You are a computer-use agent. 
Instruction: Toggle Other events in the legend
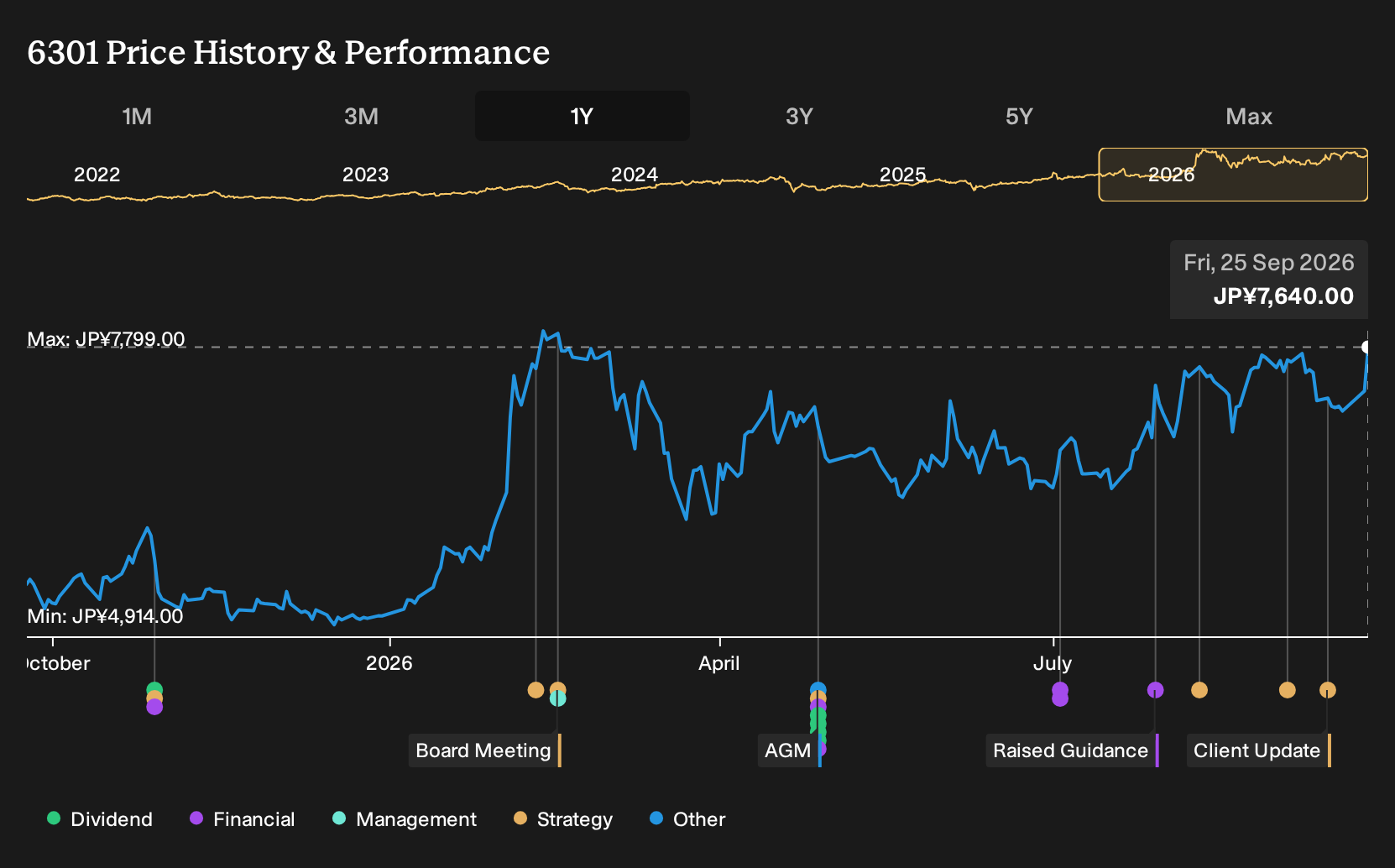click(687, 819)
